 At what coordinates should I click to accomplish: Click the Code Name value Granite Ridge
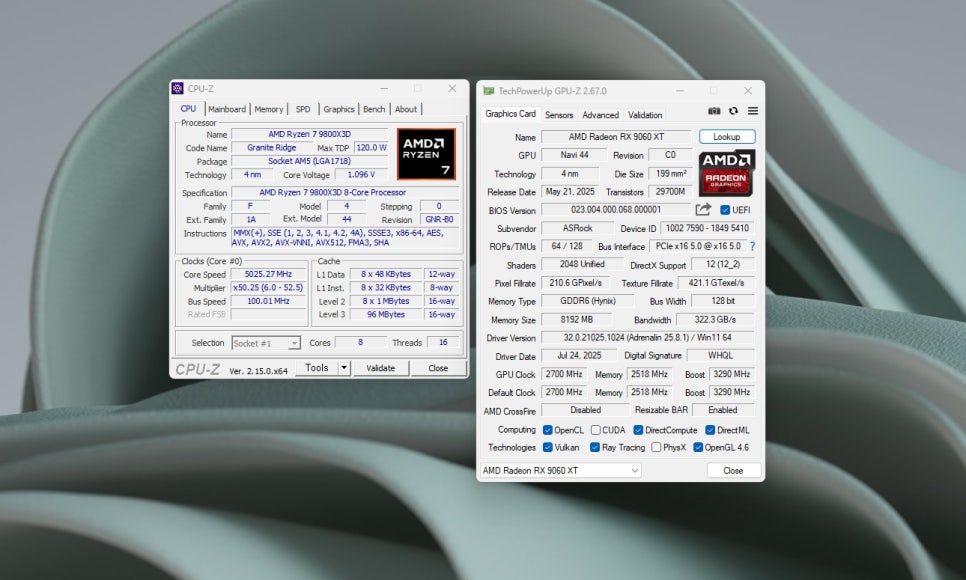(x=272, y=148)
